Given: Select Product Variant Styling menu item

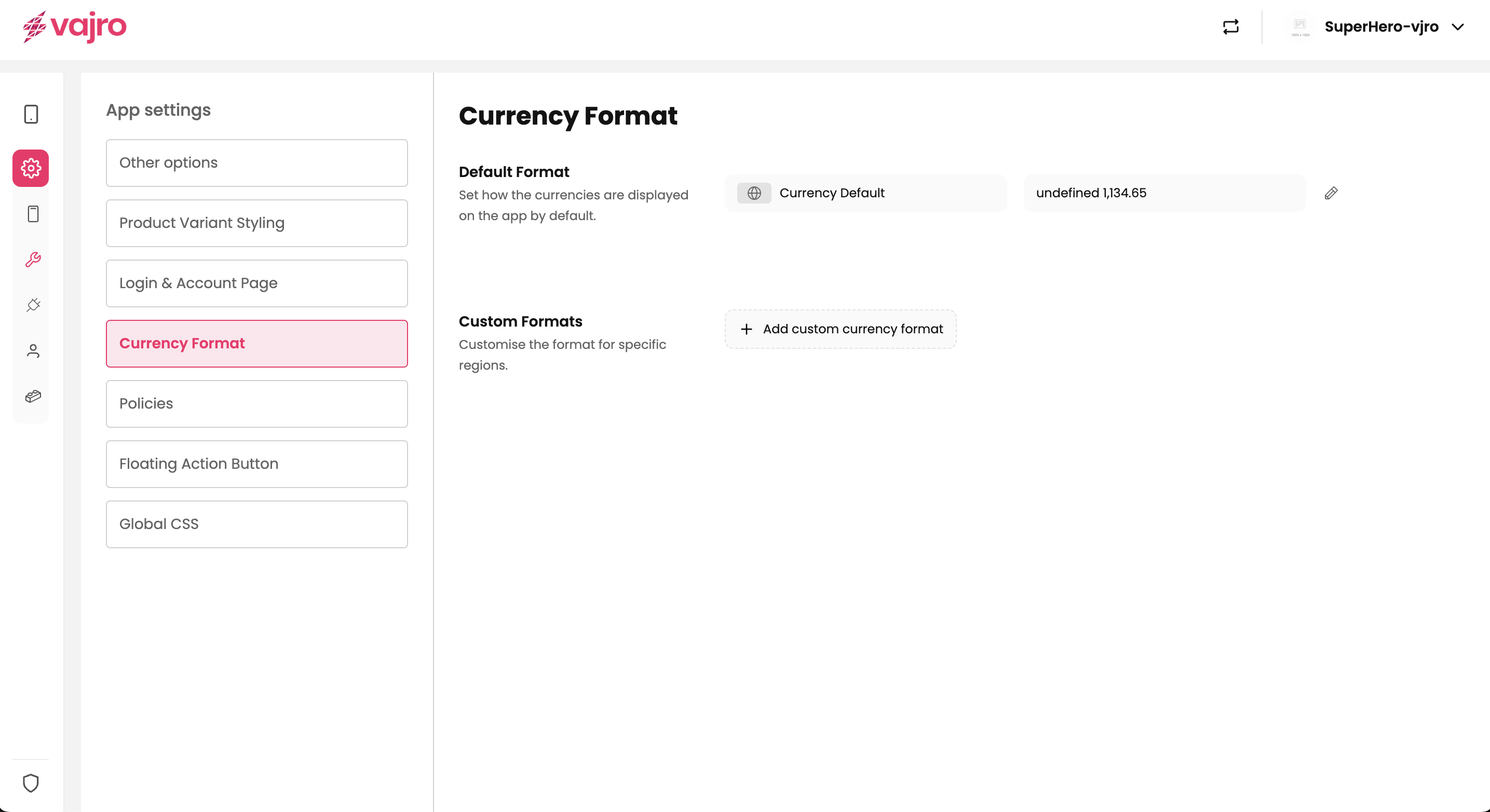Looking at the screenshot, I should click(257, 223).
